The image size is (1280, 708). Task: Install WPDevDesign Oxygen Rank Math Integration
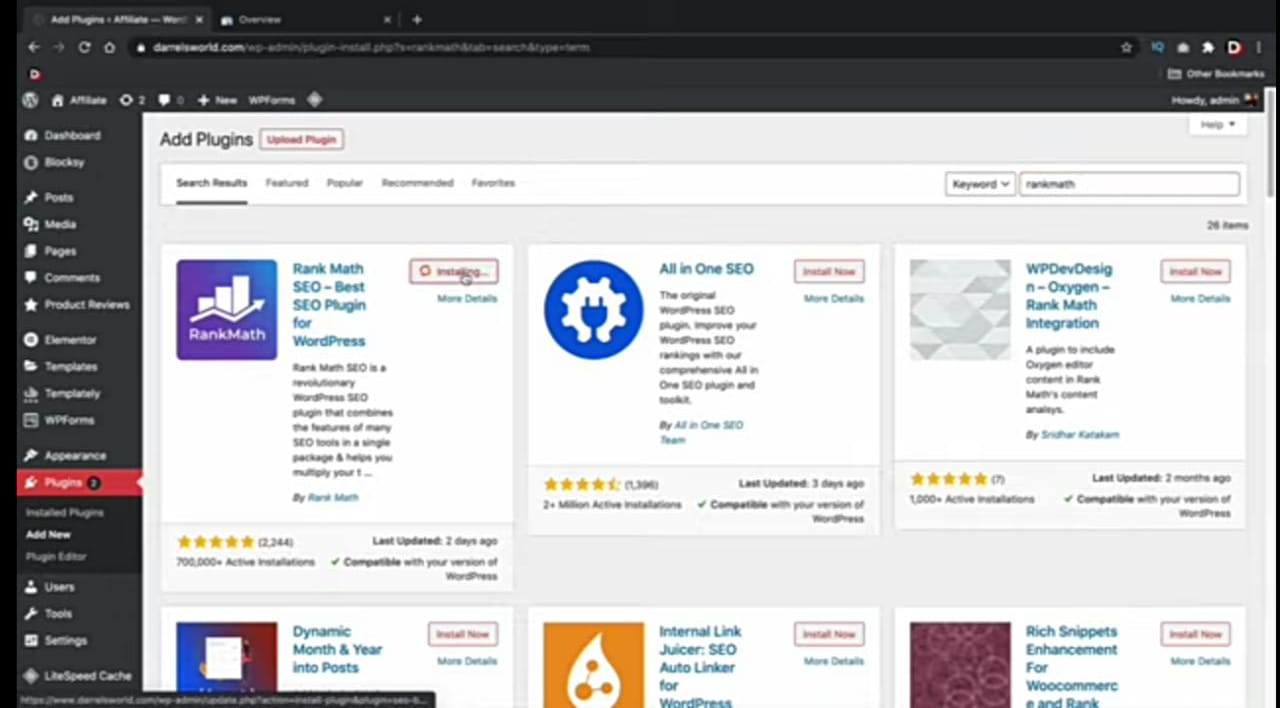tap(1196, 271)
